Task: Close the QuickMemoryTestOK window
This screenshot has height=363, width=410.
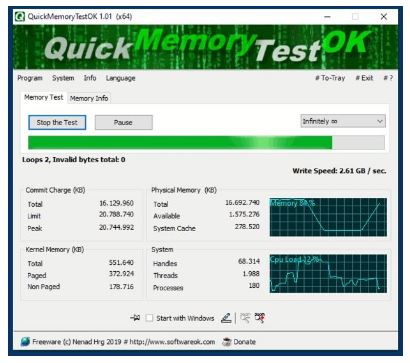Action: coord(384,16)
